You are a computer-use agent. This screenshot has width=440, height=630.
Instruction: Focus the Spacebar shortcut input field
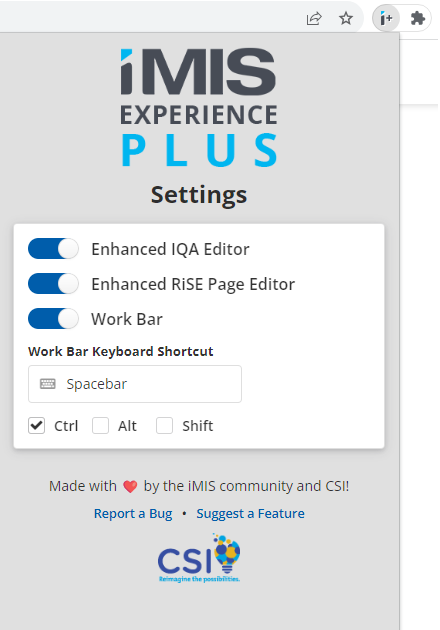tap(135, 384)
